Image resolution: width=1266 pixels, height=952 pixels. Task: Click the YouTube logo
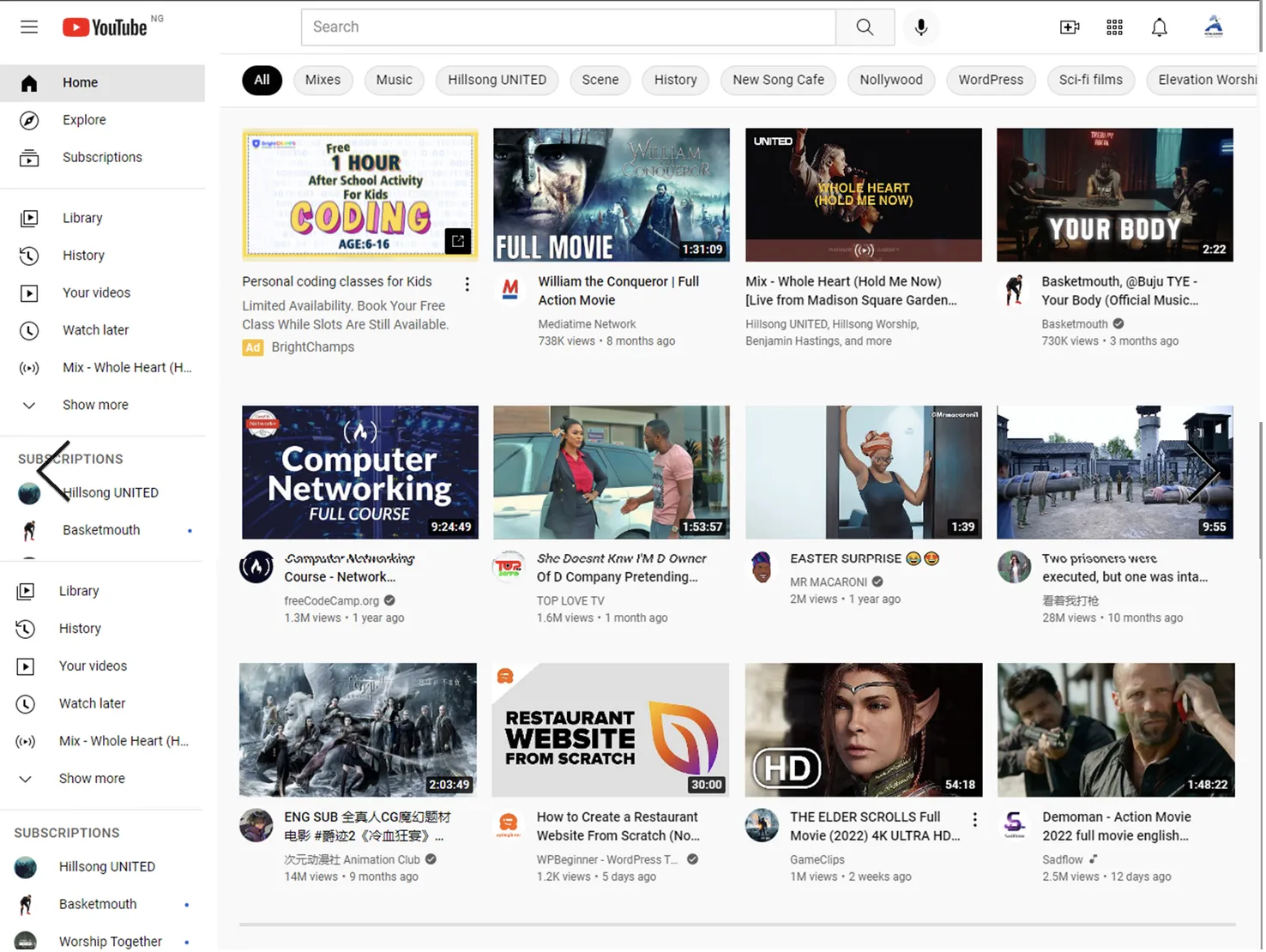[105, 27]
